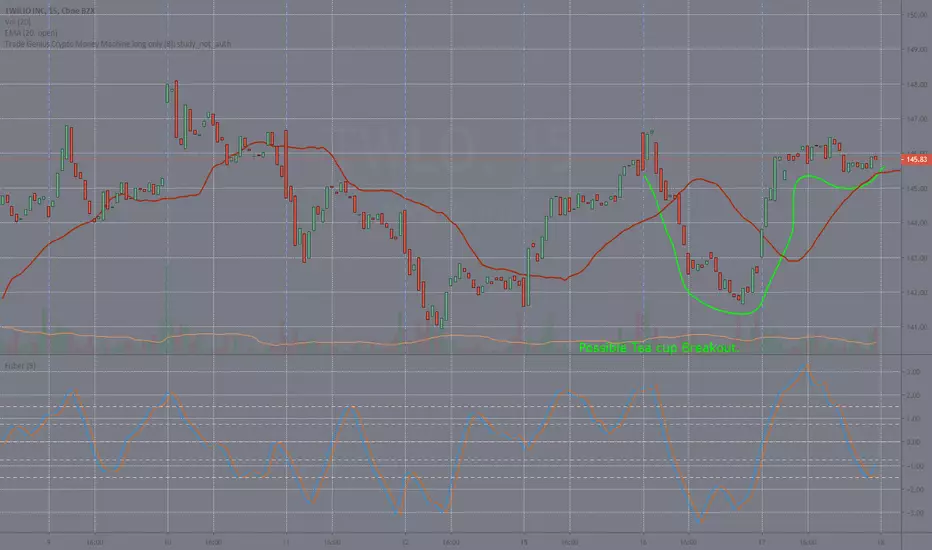Select the Trade Genius Crypto Money Machine legend
This screenshot has width=932, height=550.
coord(118,44)
